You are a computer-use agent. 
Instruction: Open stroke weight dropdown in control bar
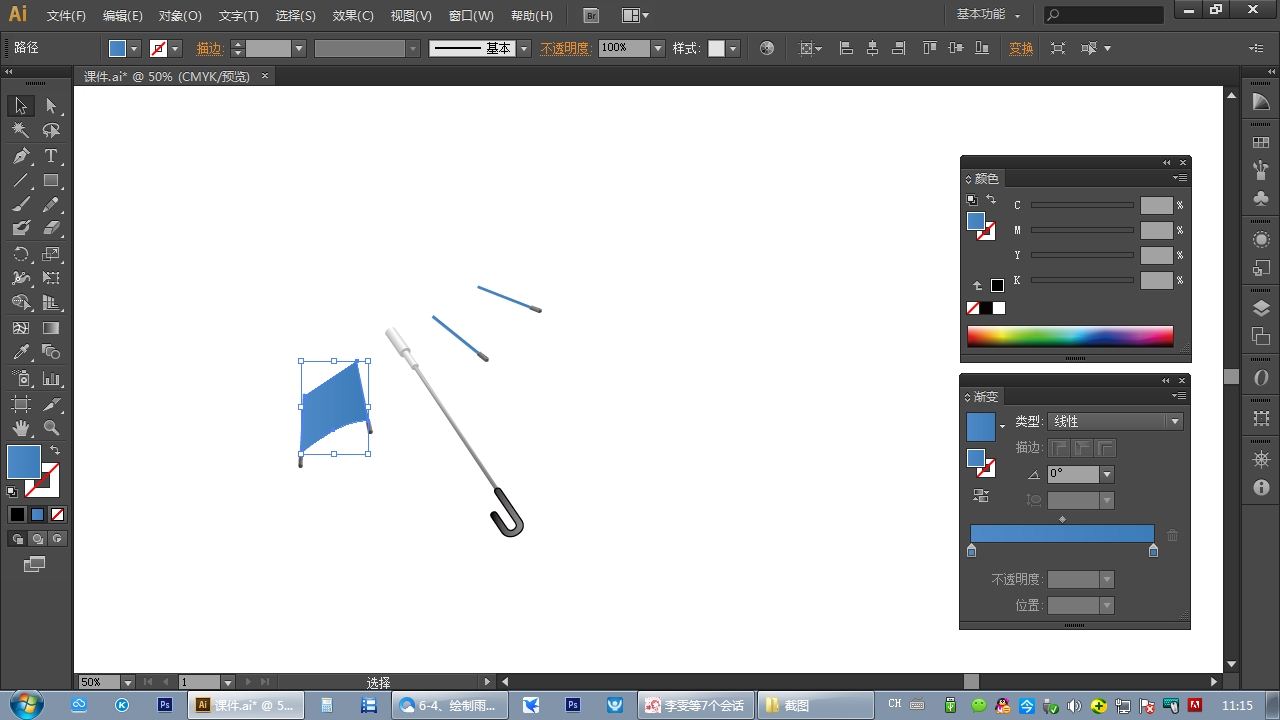[299, 48]
